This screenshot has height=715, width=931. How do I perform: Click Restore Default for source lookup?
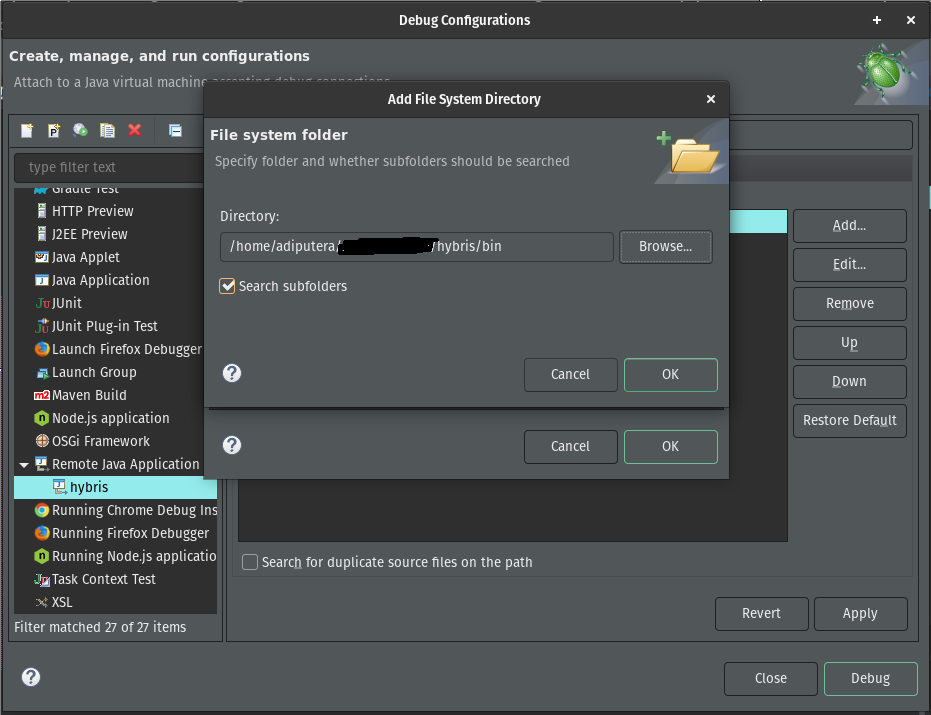click(x=849, y=421)
